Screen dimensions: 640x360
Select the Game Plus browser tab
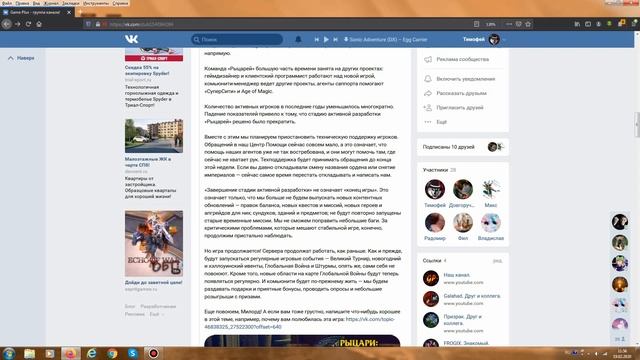(37, 12)
